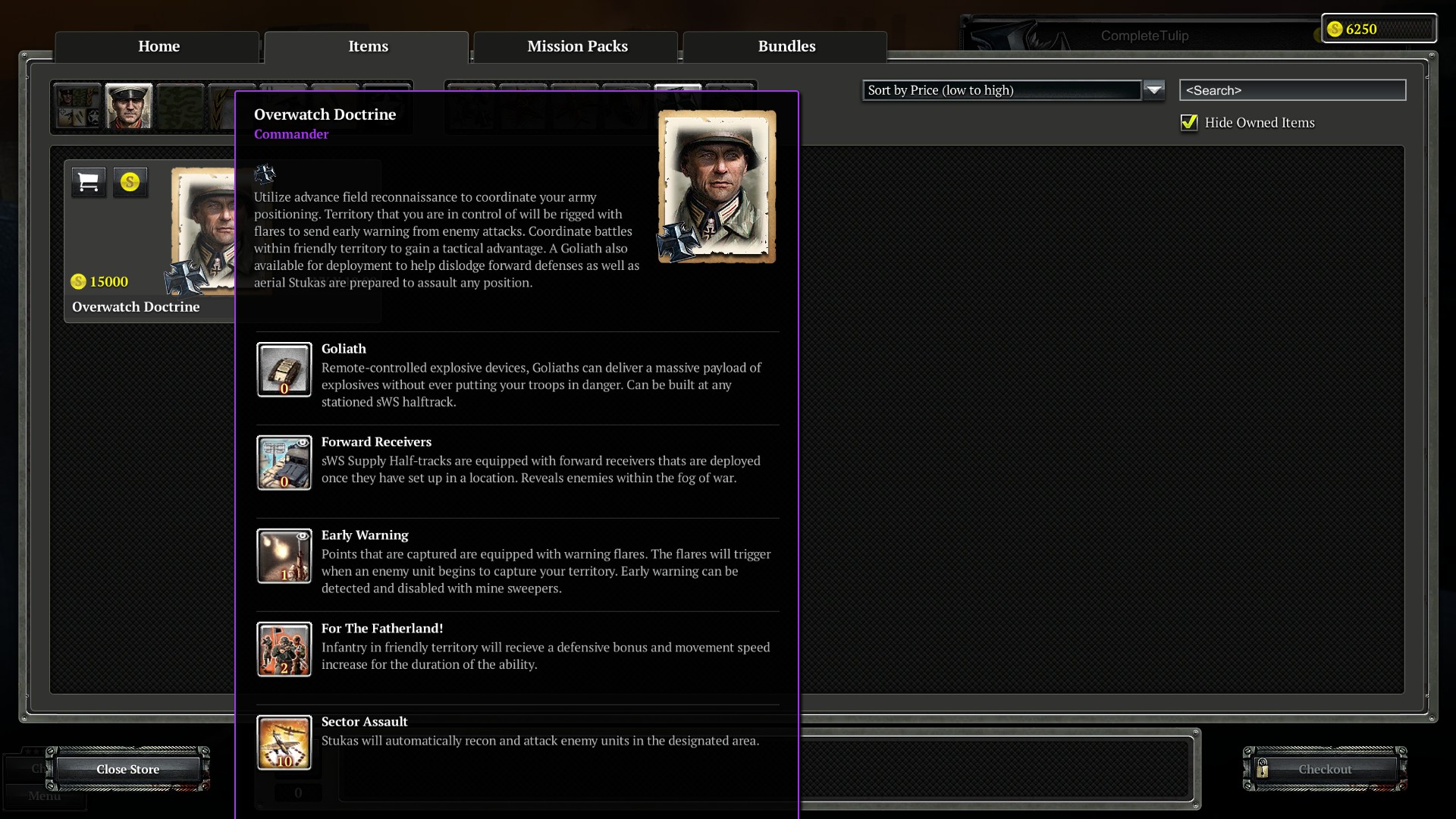Click the For The Fatherland ability icon
This screenshot has width=1456, height=819.
[284, 649]
